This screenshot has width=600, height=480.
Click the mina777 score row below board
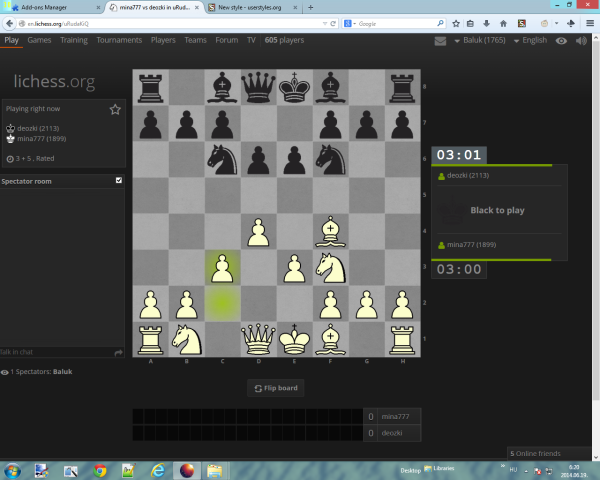277,416
